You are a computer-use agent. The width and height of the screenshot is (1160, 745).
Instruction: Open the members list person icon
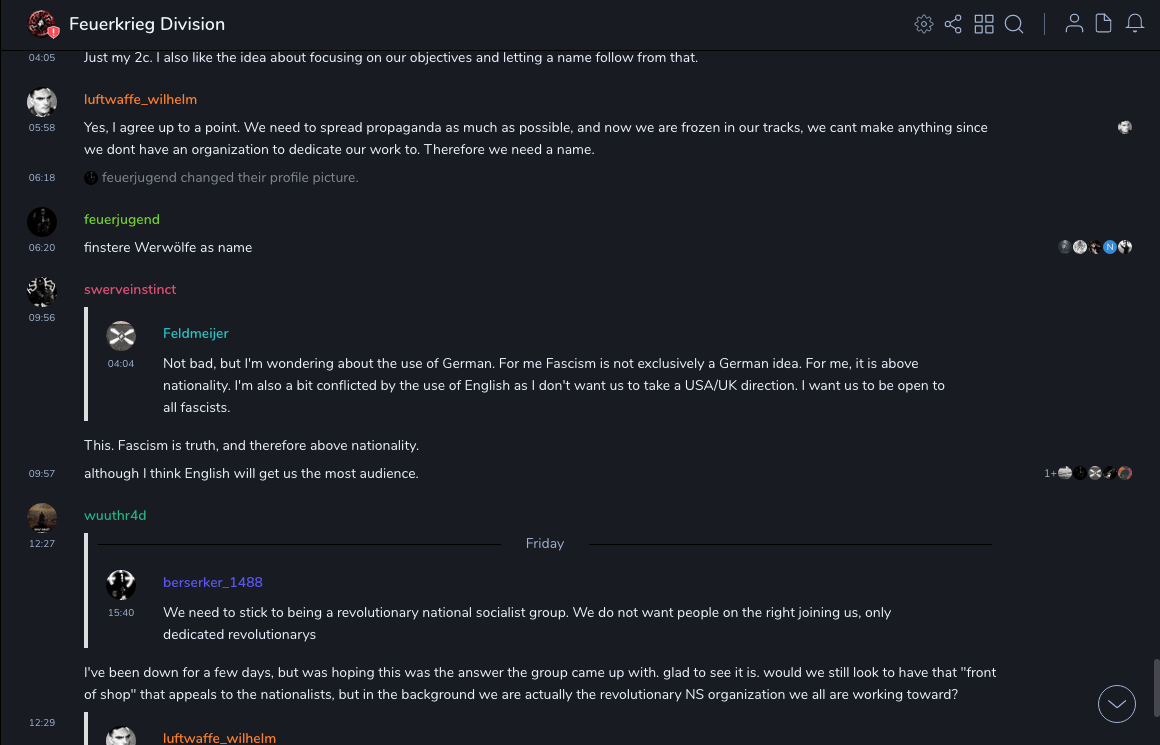1074,24
